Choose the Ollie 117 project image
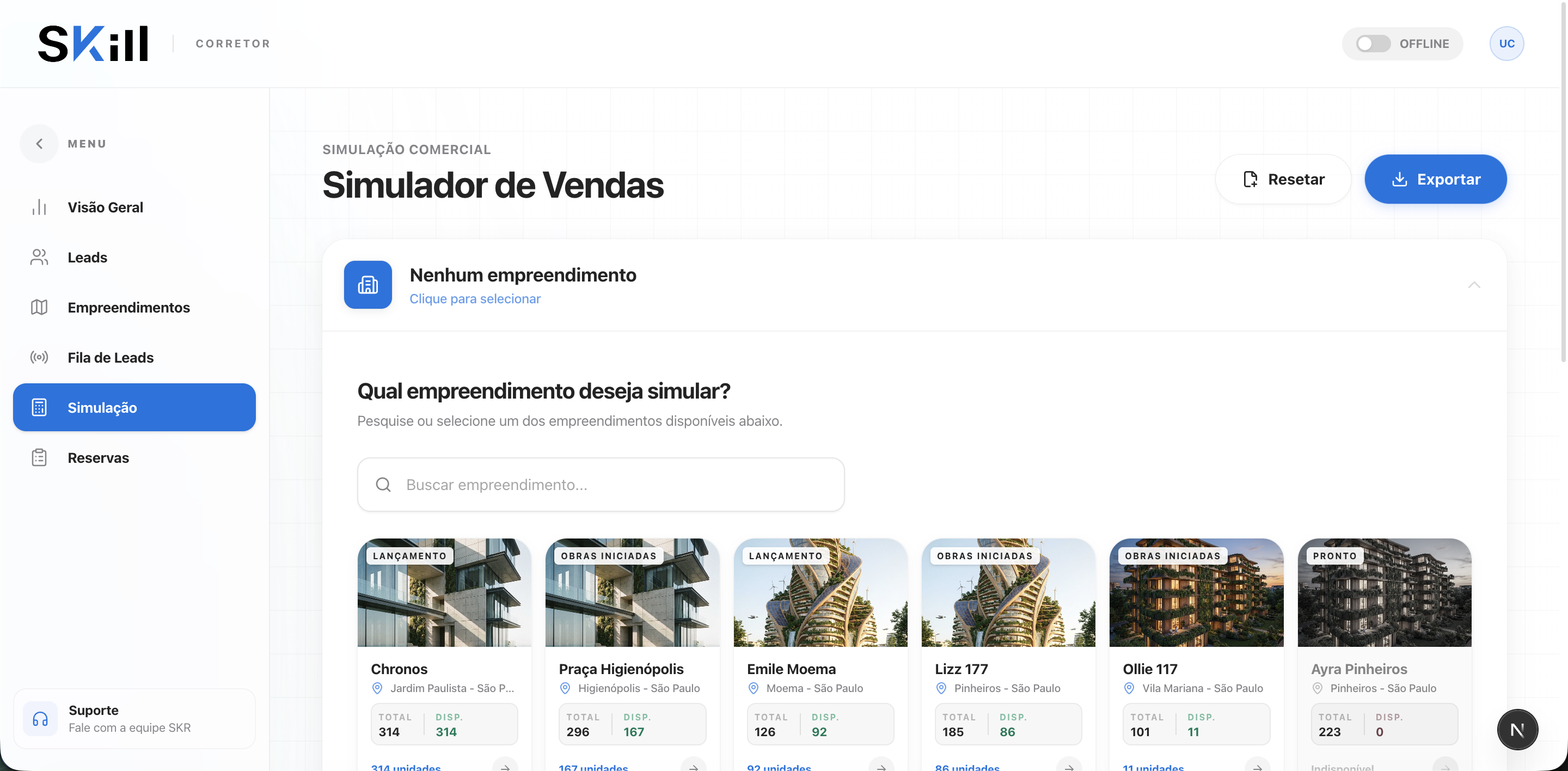This screenshot has height=771, width=1568. coord(1196,593)
